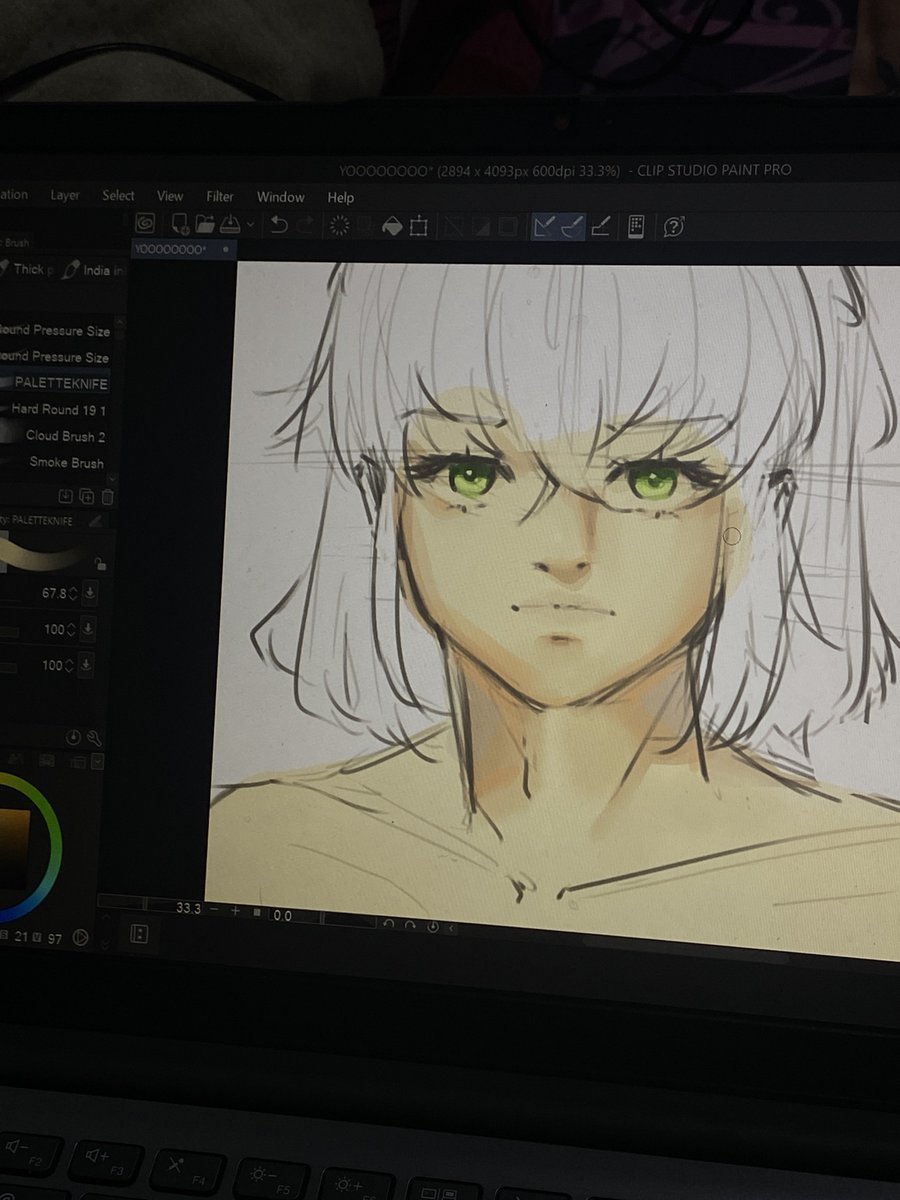Click the rotation angle 0.0 field
Image resolution: width=900 pixels, height=1200 pixels.
tap(283, 915)
